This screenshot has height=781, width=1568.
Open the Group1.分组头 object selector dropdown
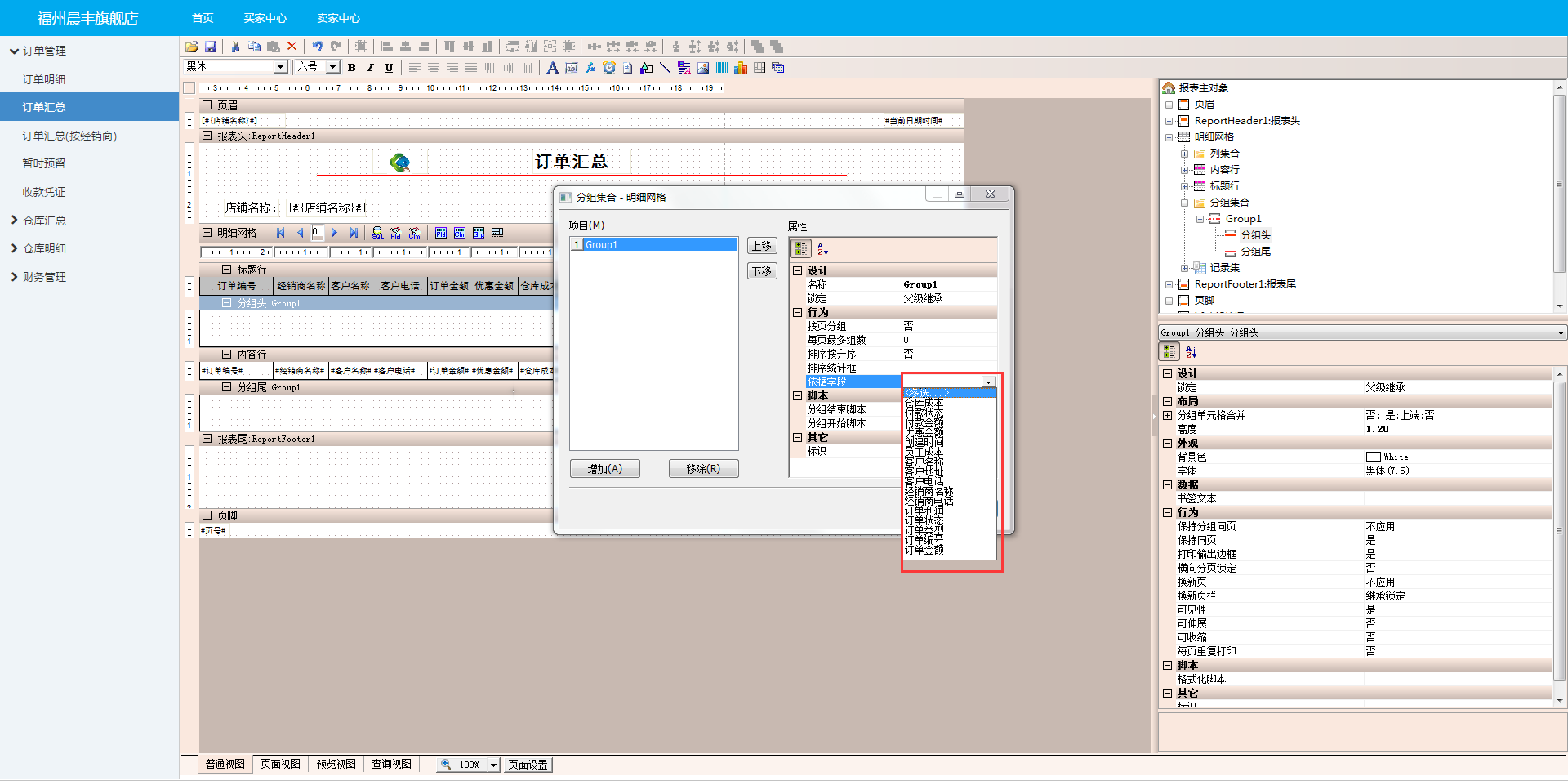1561,332
